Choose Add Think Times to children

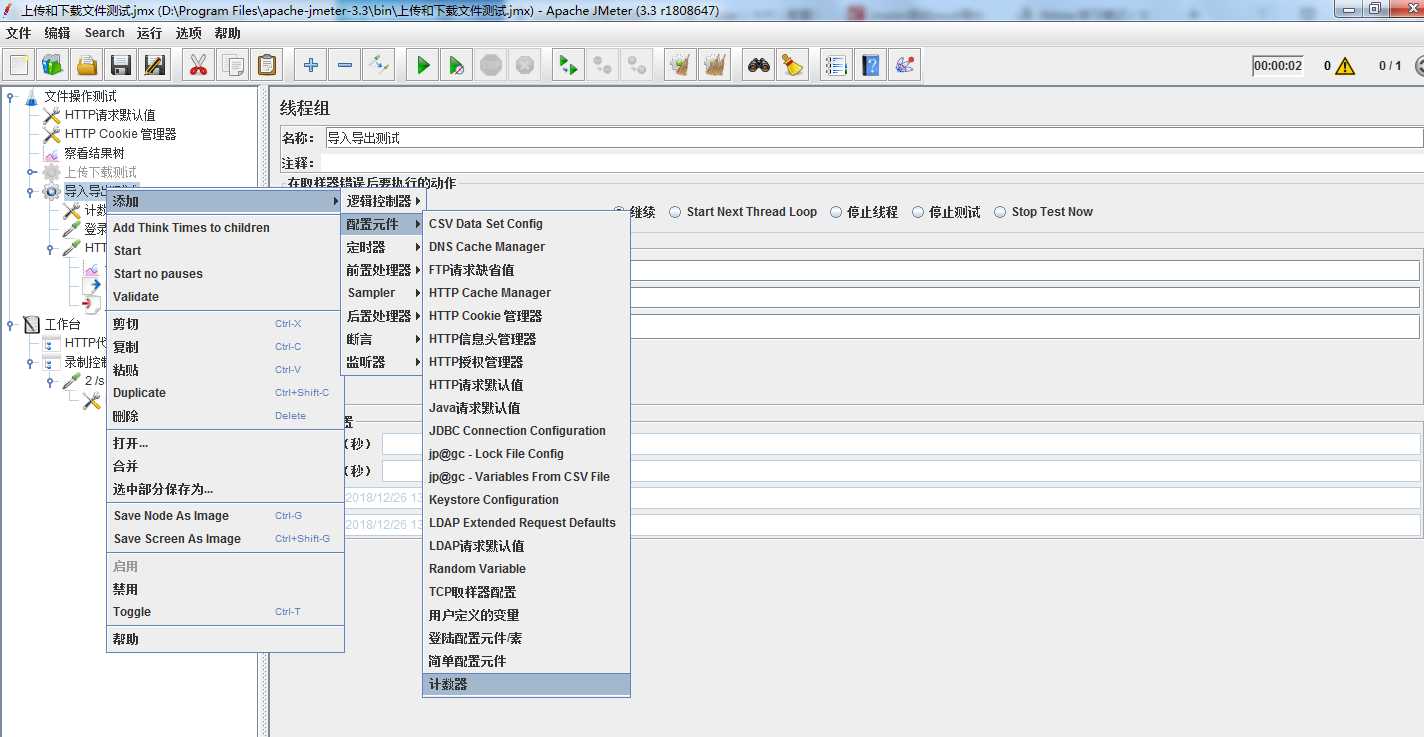(225, 228)
